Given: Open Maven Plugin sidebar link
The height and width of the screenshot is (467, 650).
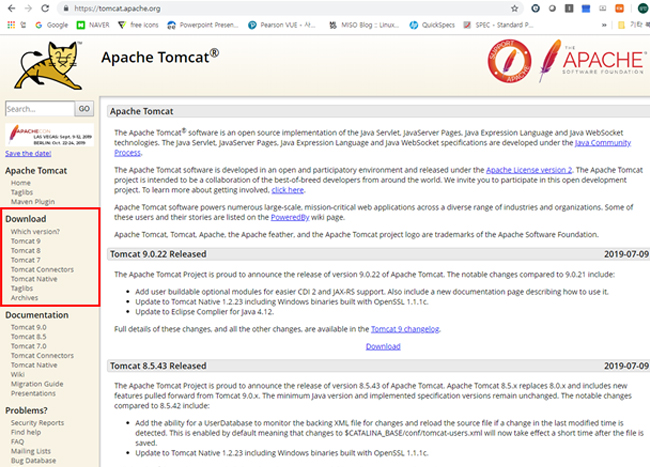Looking at the screenshot, I should [33, 202].
